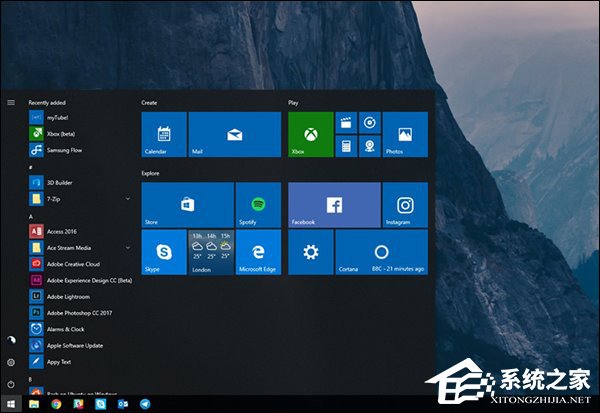
Task: Open myTube! from Recently added
Action: [80, 118]
